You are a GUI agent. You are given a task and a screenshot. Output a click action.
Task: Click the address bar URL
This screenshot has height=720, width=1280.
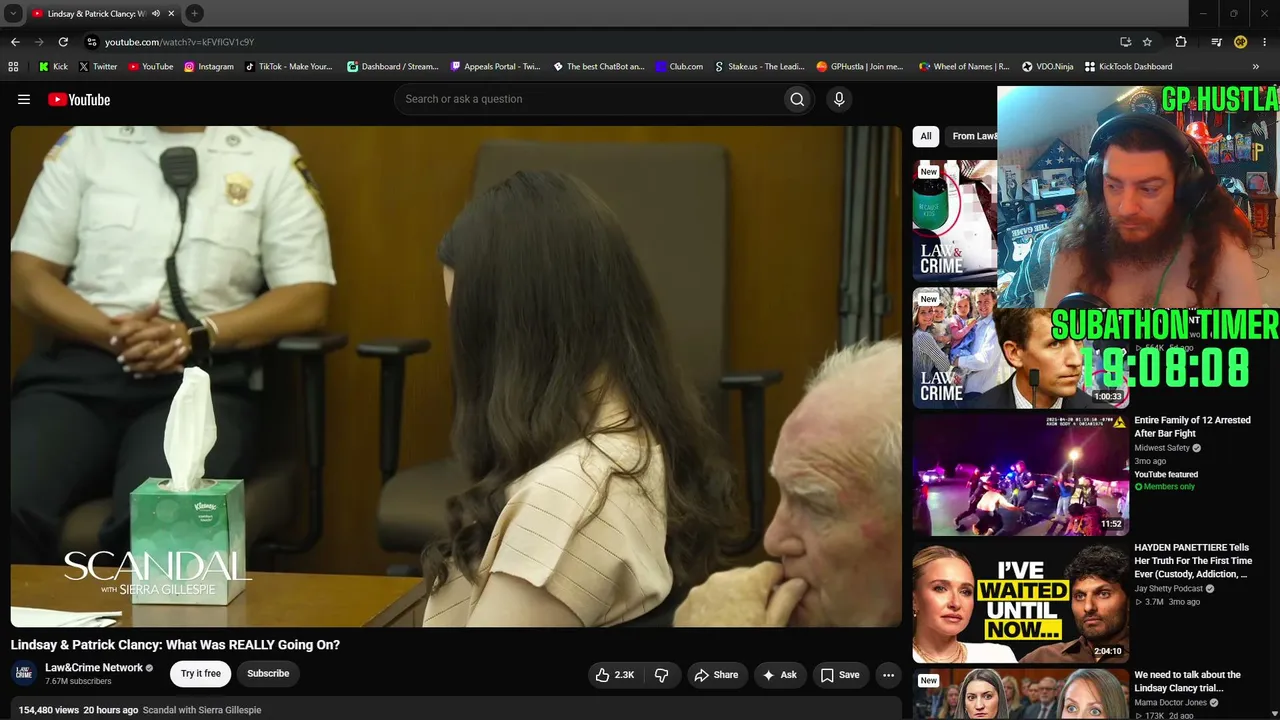tap(180, 42)
